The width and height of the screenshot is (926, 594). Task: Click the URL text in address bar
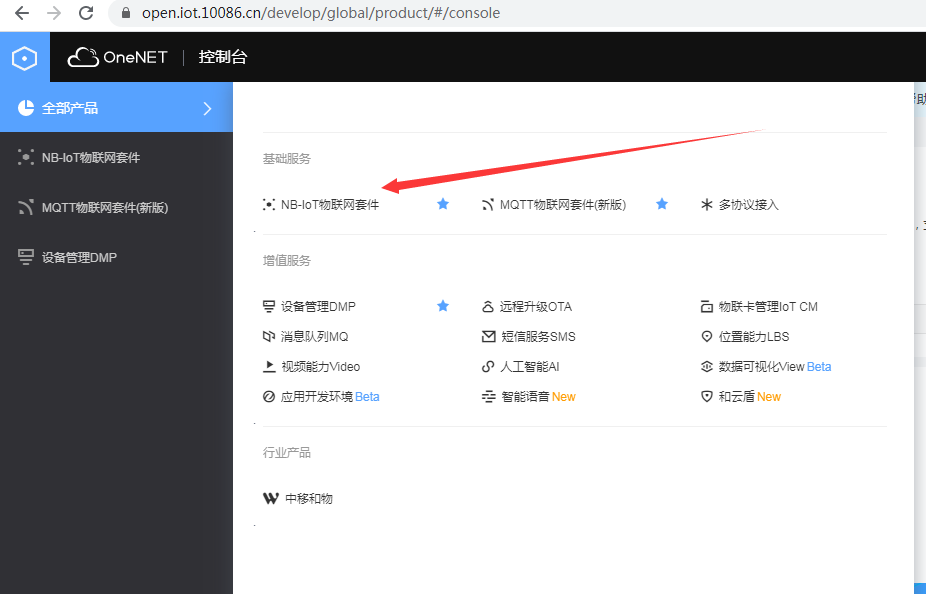pos(321,13)
